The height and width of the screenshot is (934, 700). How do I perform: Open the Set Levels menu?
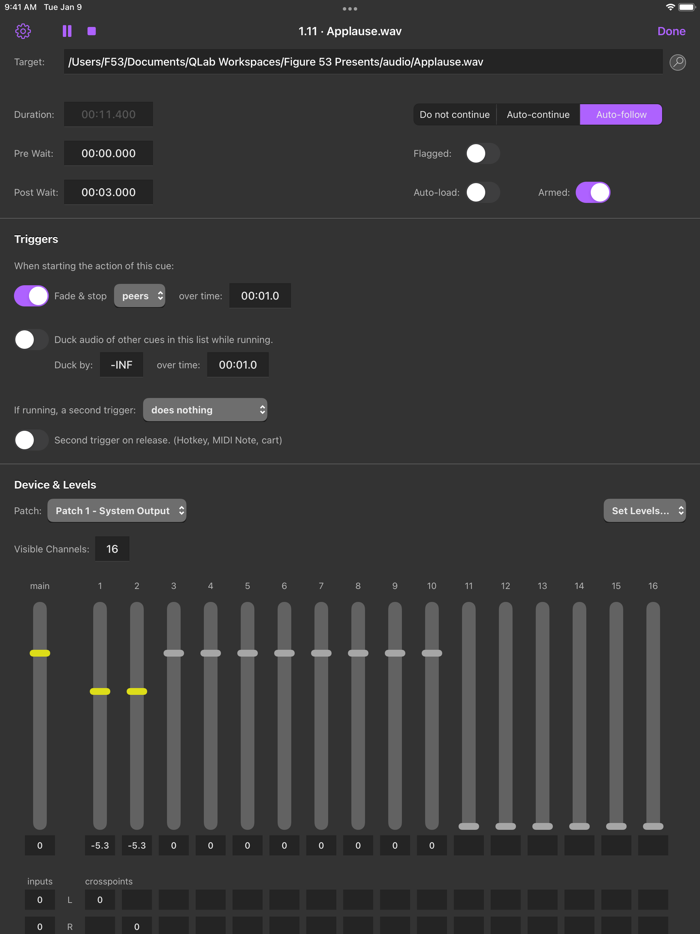[x=645, y=510]
